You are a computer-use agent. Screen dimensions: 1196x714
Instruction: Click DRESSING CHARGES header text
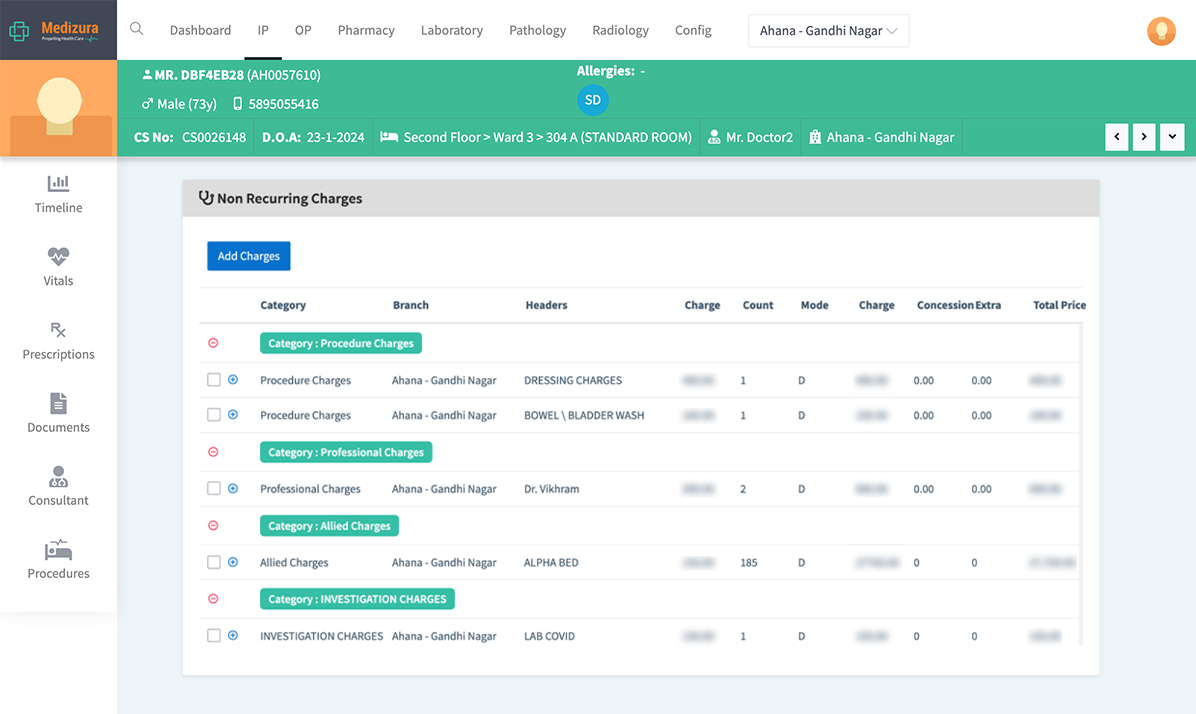573,380
